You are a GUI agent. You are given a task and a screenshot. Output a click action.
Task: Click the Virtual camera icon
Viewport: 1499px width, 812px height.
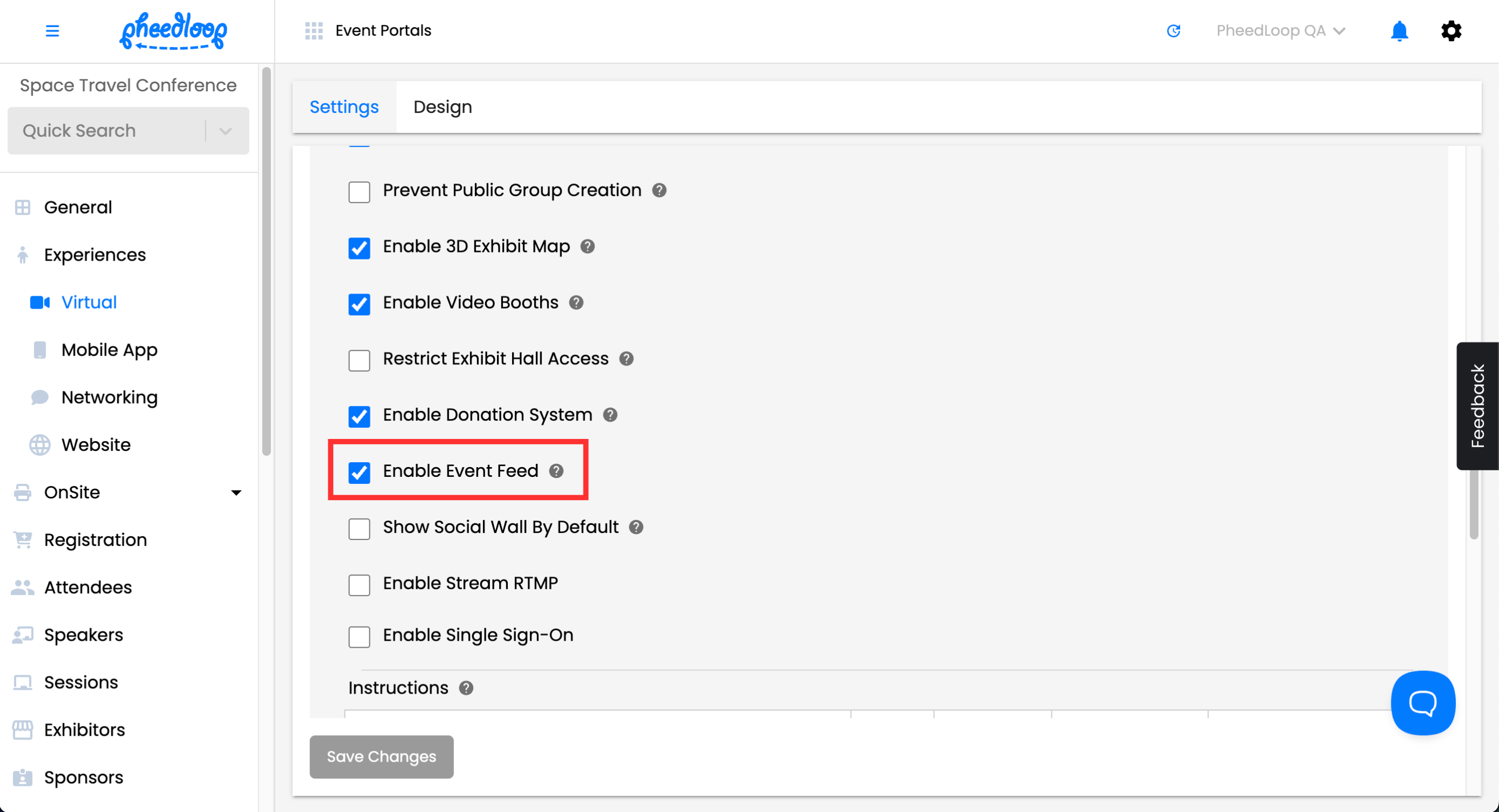click(x=40, y=302)
